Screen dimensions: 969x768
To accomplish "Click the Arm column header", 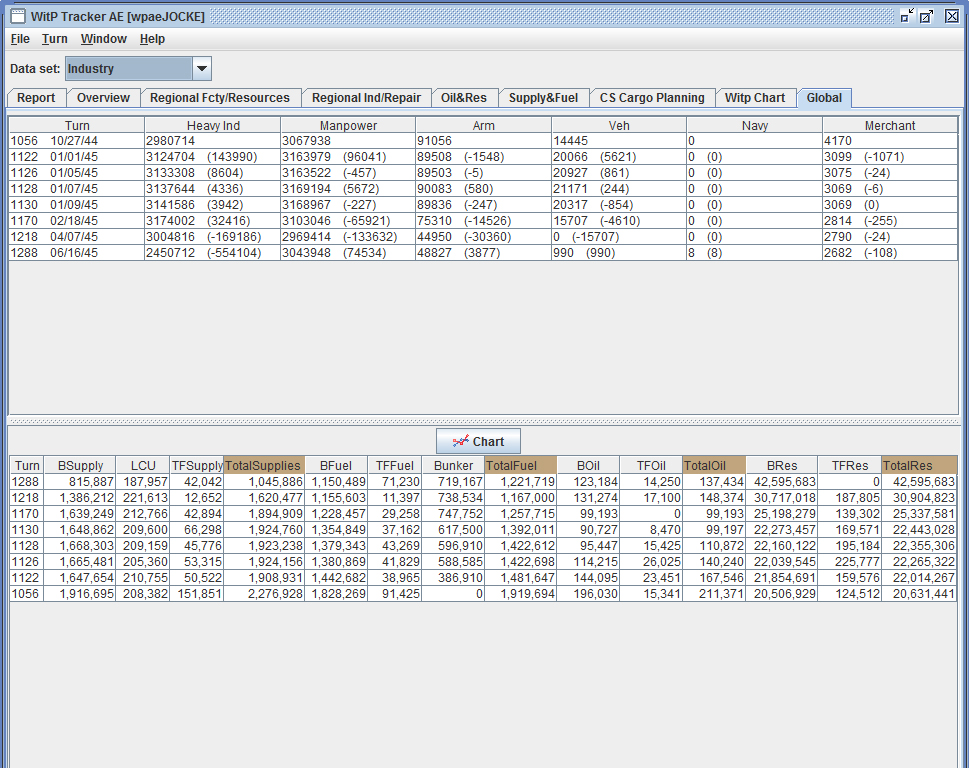I will [483, 125].
